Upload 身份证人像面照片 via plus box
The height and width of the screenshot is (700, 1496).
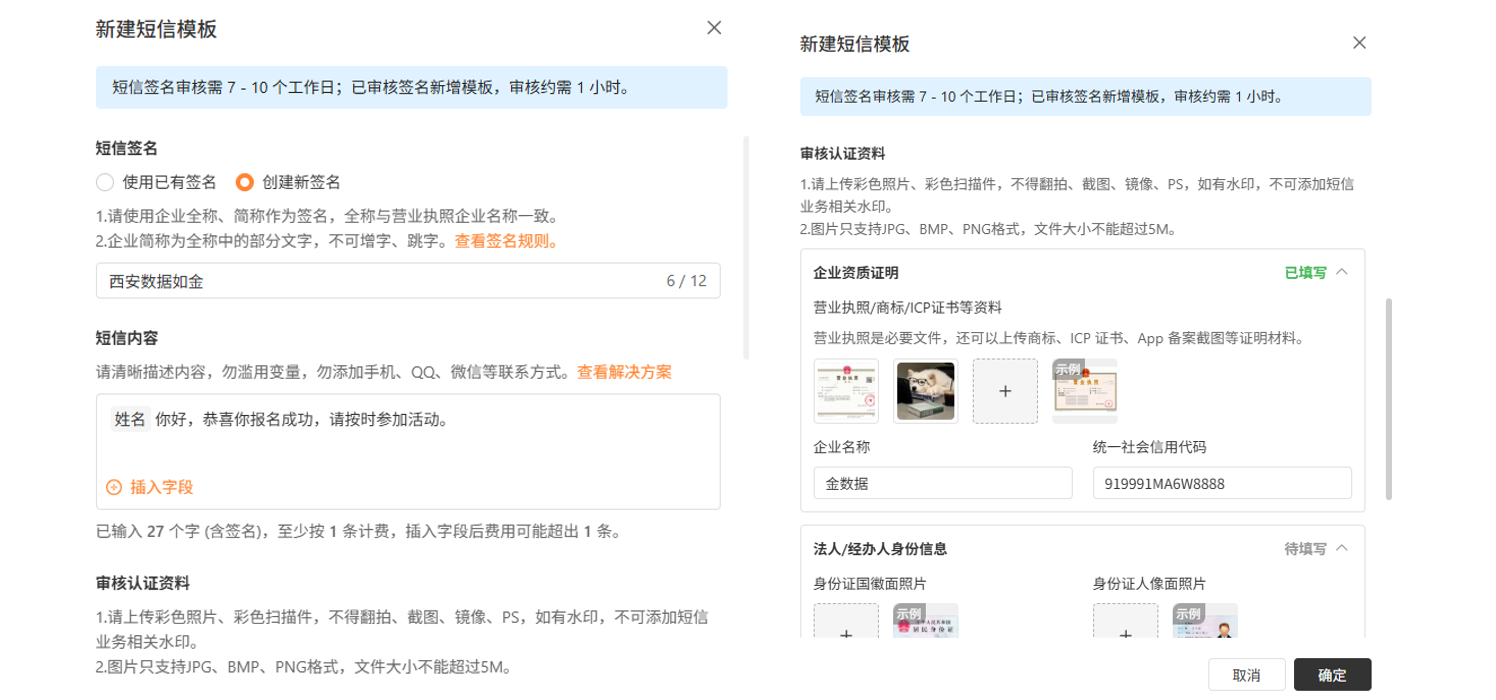(1125, 621)
